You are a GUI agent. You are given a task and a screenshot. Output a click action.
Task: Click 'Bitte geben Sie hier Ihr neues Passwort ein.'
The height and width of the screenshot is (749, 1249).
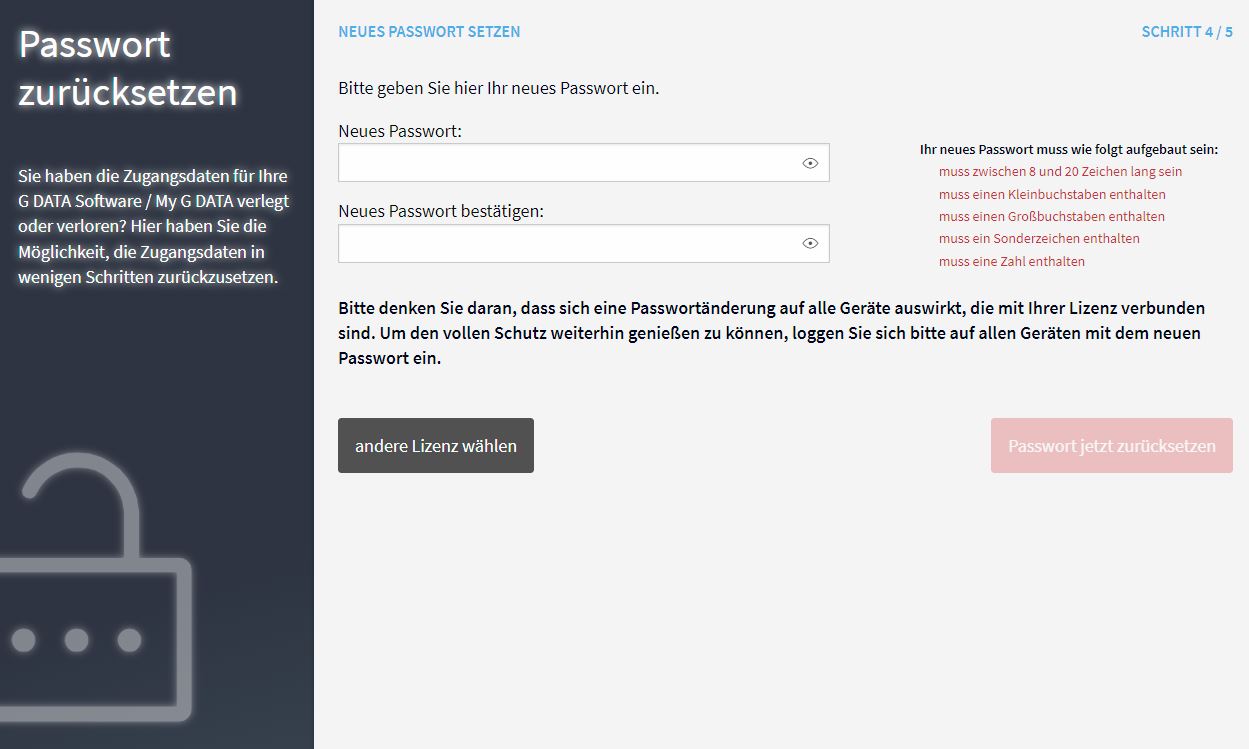coord(499,88)
